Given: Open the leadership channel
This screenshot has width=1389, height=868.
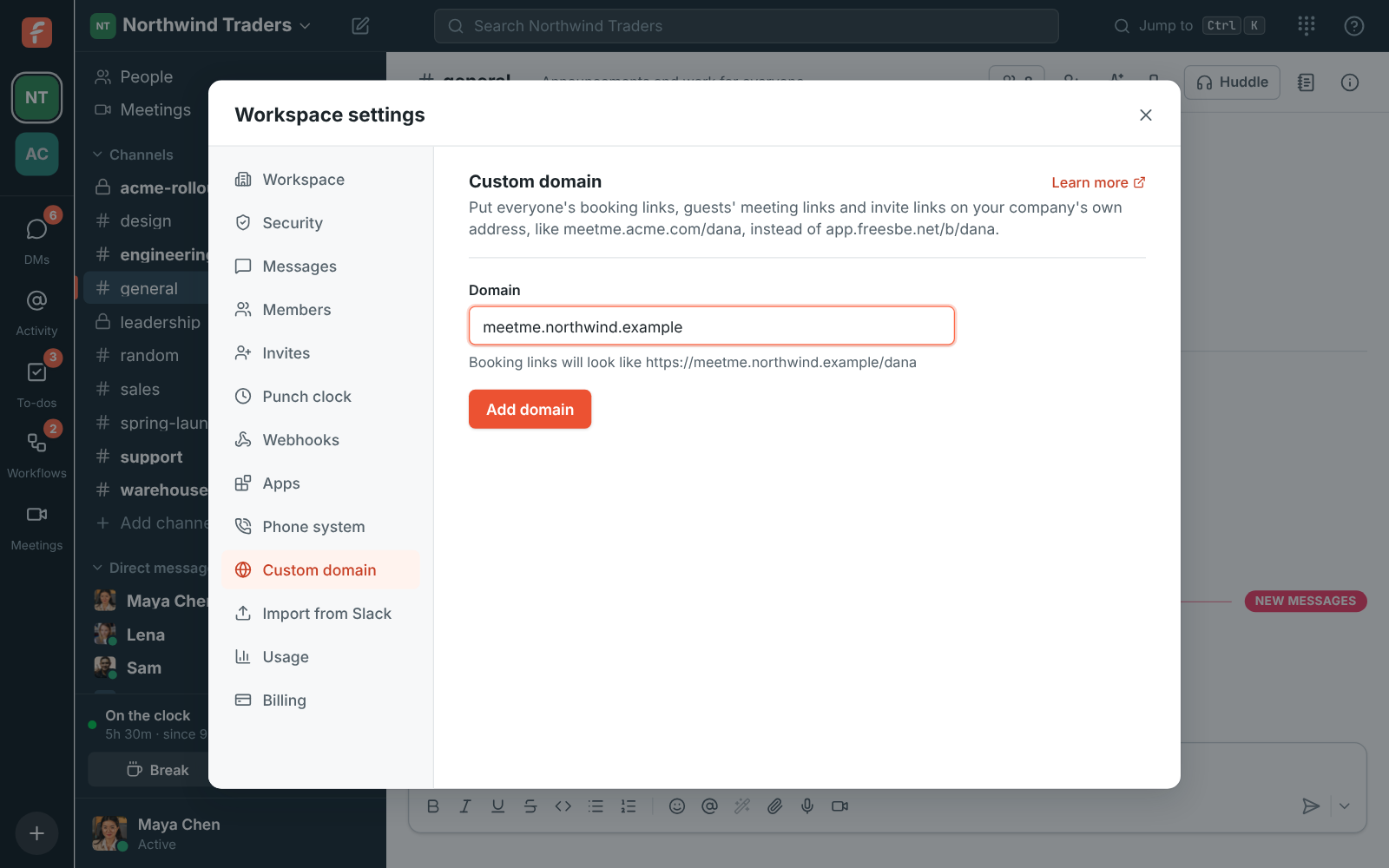Looking at the screenshot, I should pos(146,322).
